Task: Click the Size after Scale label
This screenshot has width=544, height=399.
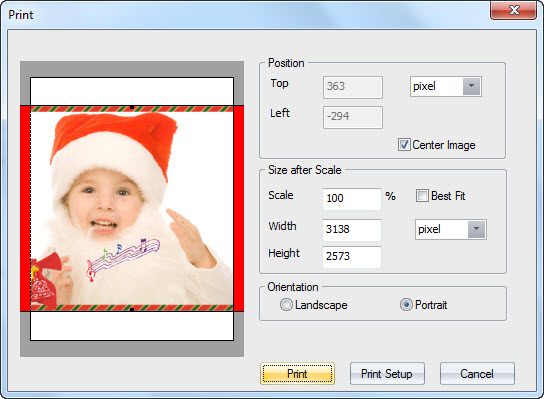Action: 304,170
